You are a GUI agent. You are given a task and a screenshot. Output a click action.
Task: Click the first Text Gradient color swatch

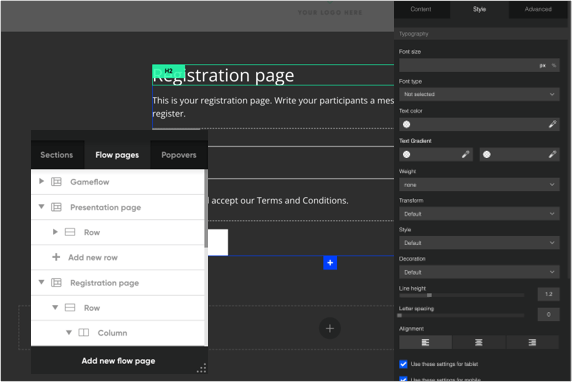pyautogui.click(x=406, y=155)
